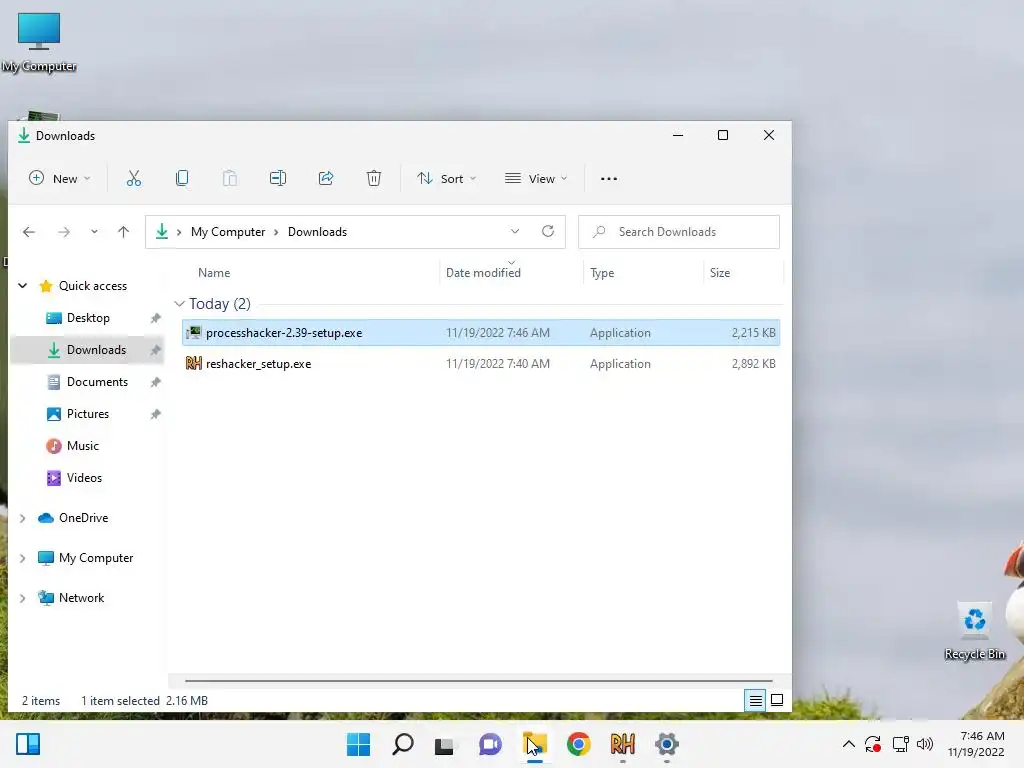The image size is (1024, 768).
Task: Click File Explorer taskbar icon
Action: (x=535, y=744)
